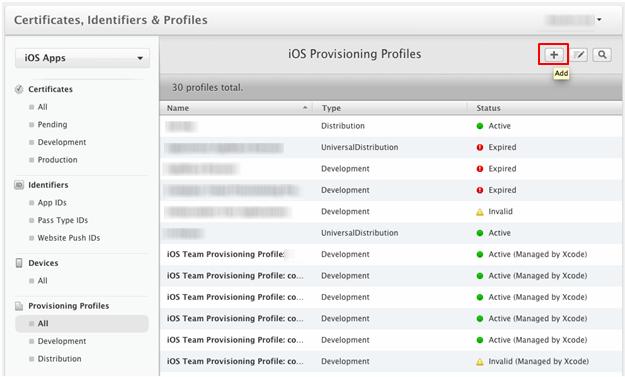625x377 pixels.
Task: Open App IDs list
Action: point(52,202)
